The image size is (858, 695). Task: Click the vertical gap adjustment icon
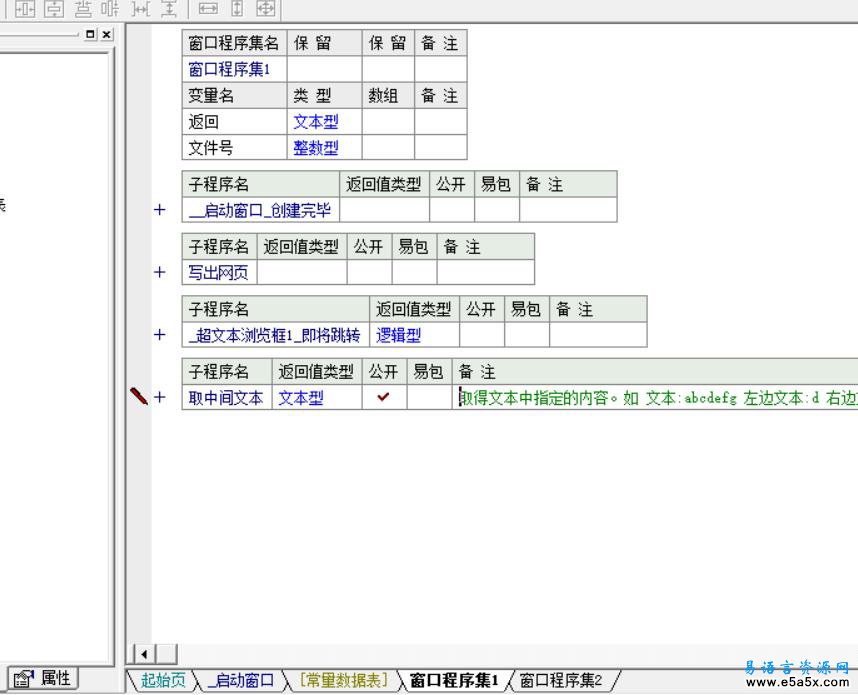point(169,9)
